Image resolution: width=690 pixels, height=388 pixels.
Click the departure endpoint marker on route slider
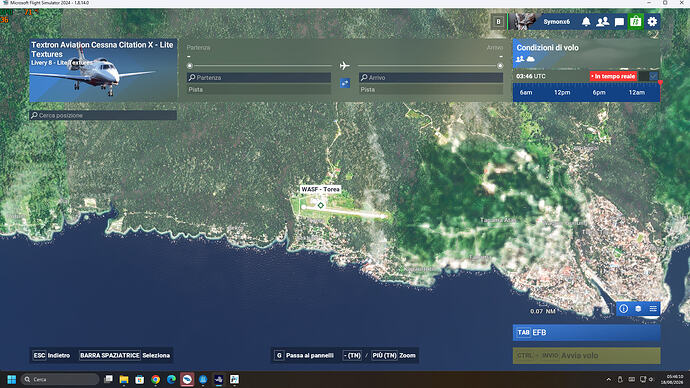pos(190,66)
